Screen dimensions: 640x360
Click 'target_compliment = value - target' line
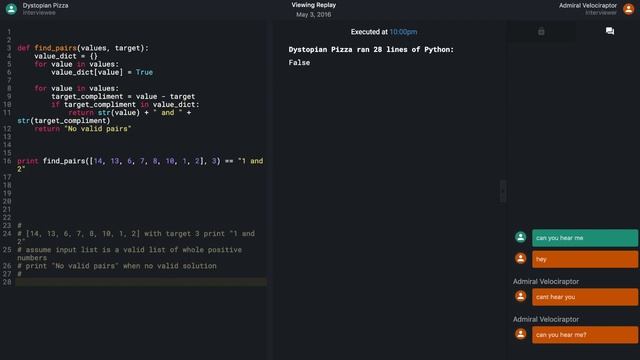pos(123,97)
